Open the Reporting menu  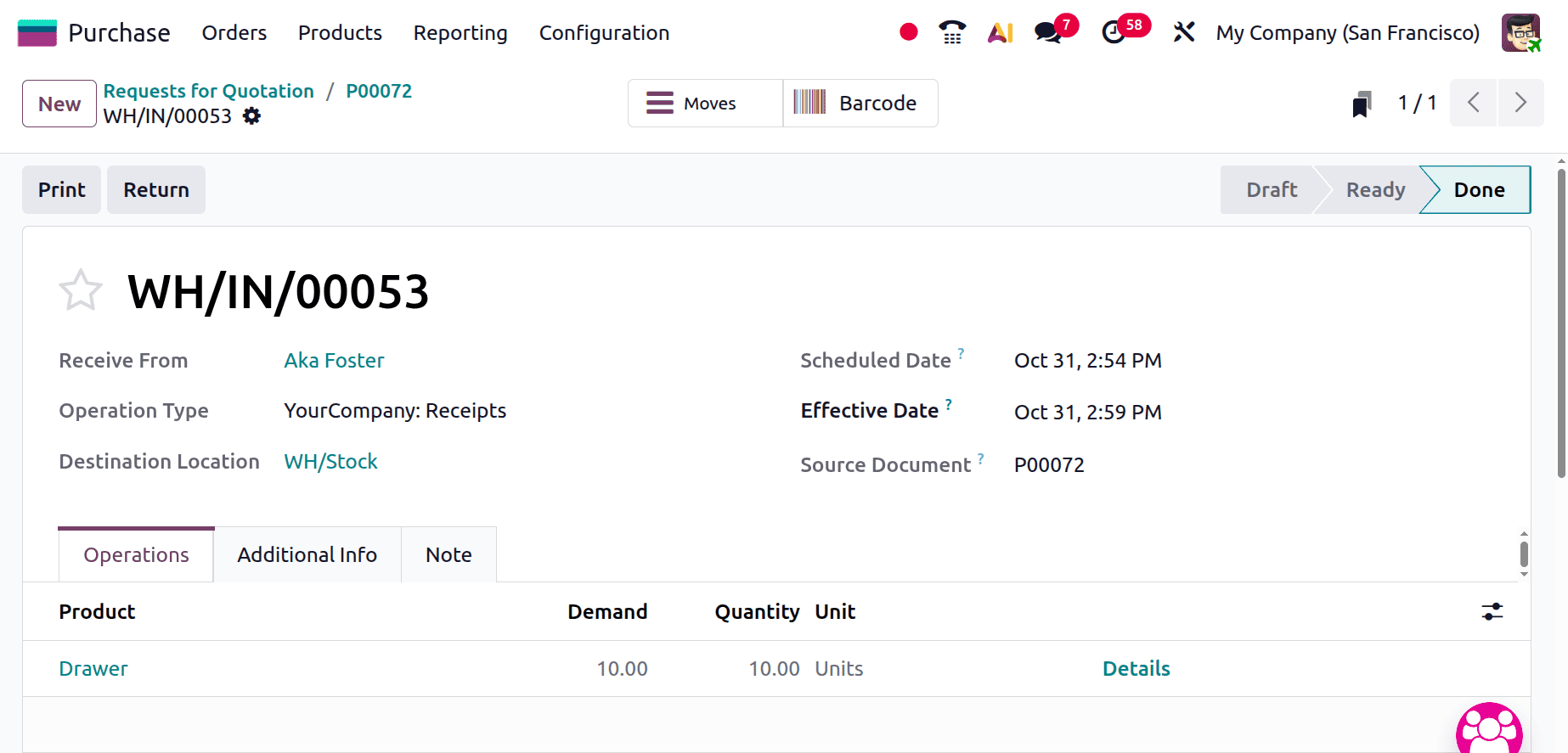460,33
